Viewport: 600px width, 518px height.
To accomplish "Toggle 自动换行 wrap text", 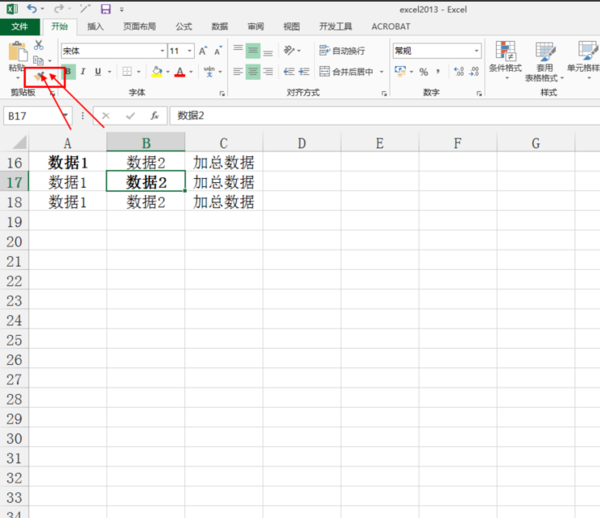I will (342, 50).
